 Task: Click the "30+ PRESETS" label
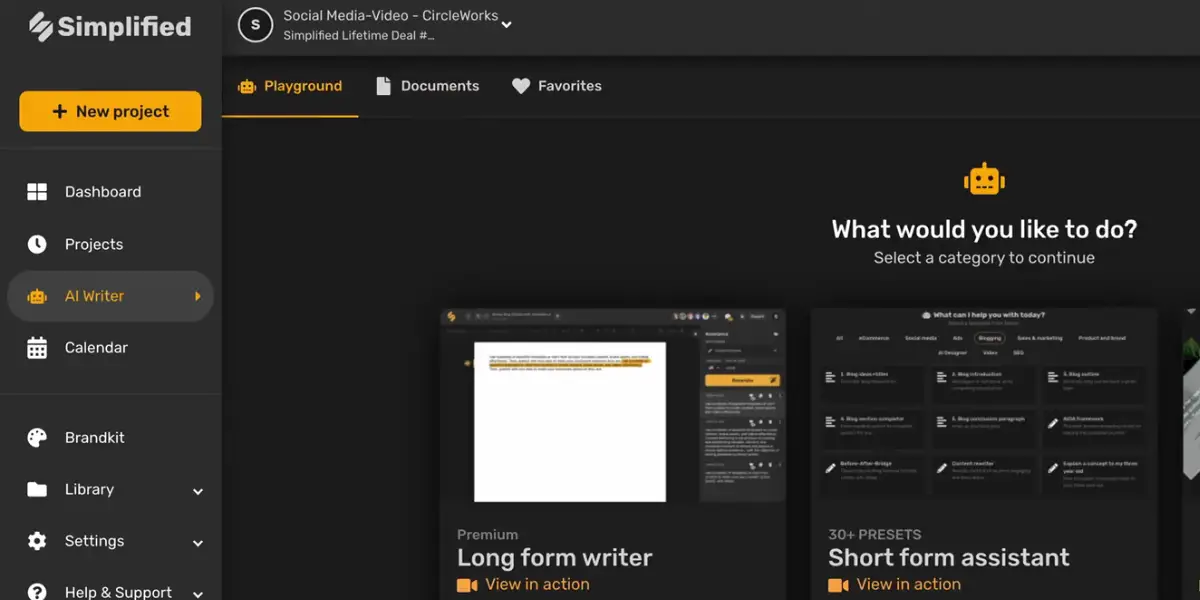[875, 534]
